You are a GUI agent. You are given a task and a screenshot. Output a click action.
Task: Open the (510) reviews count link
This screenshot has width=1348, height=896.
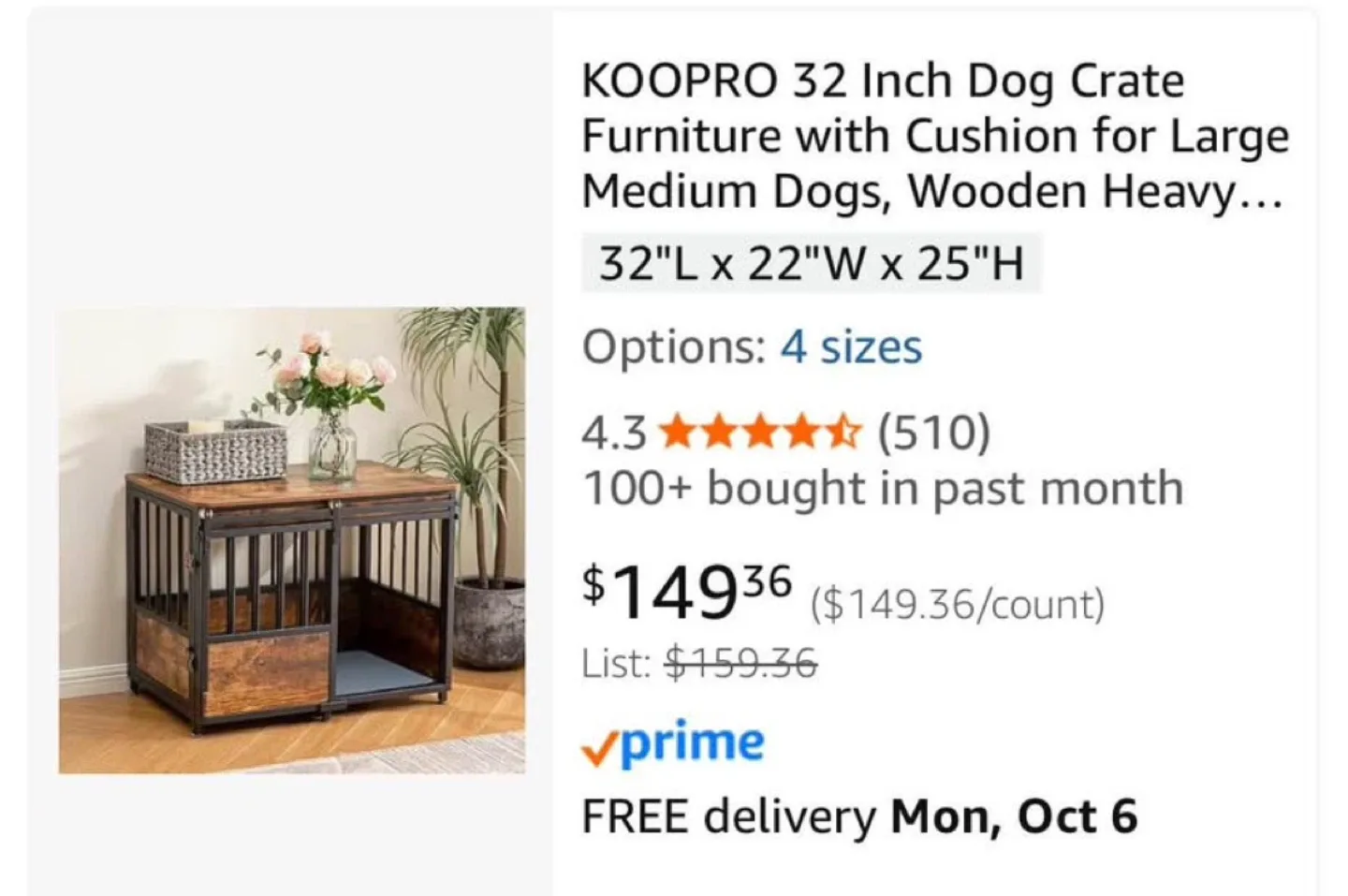coord(932,433)
